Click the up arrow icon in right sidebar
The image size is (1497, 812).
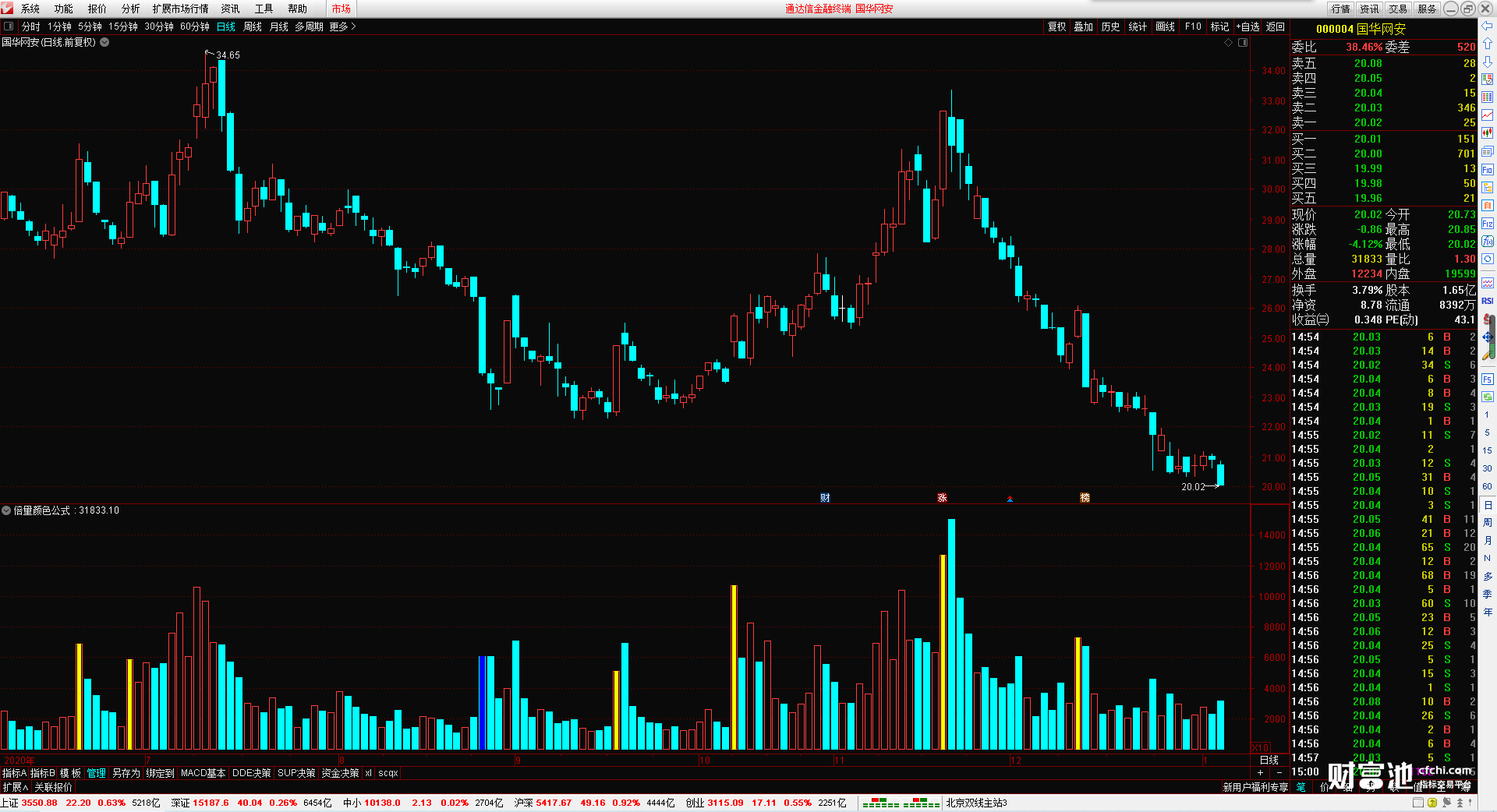click(1487, 44)
